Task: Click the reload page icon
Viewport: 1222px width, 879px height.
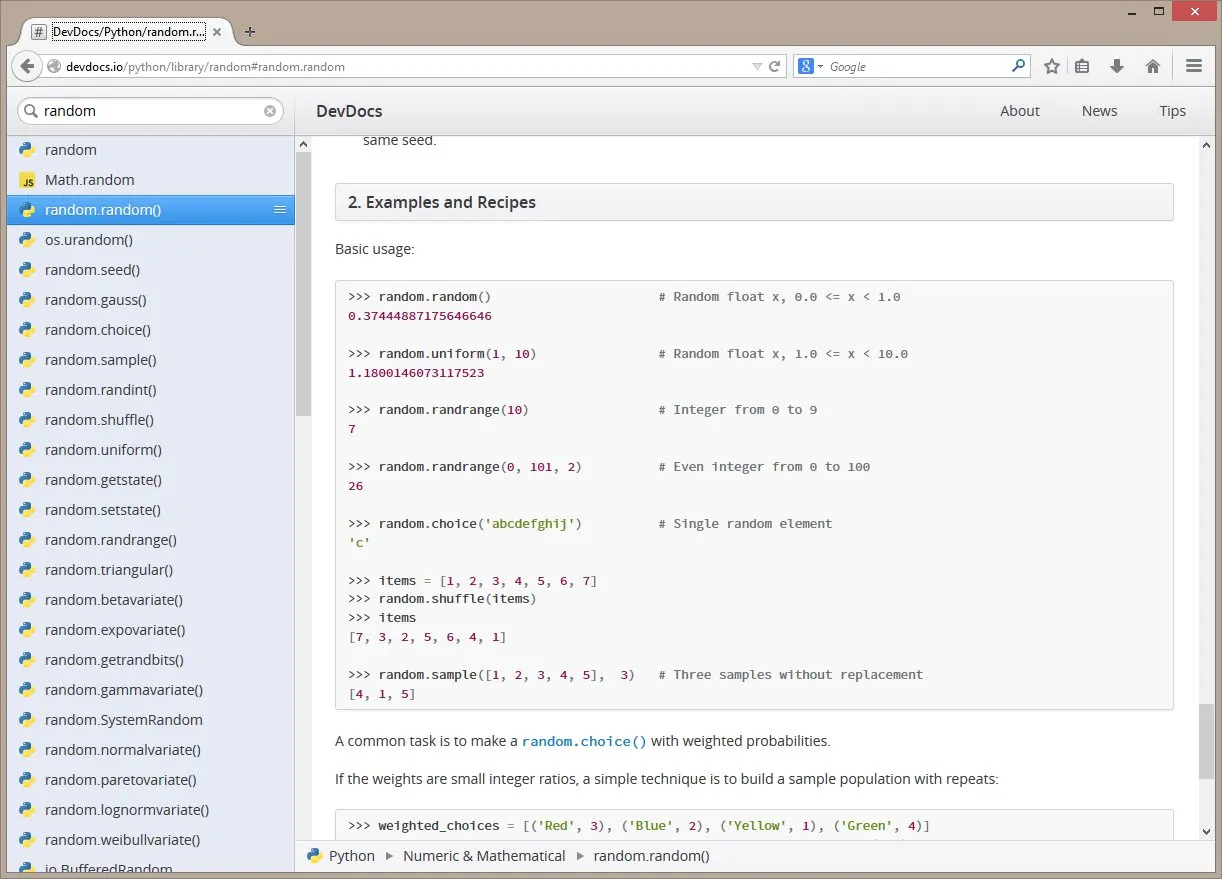Action: pyautogui.click(x=774, y=66)
